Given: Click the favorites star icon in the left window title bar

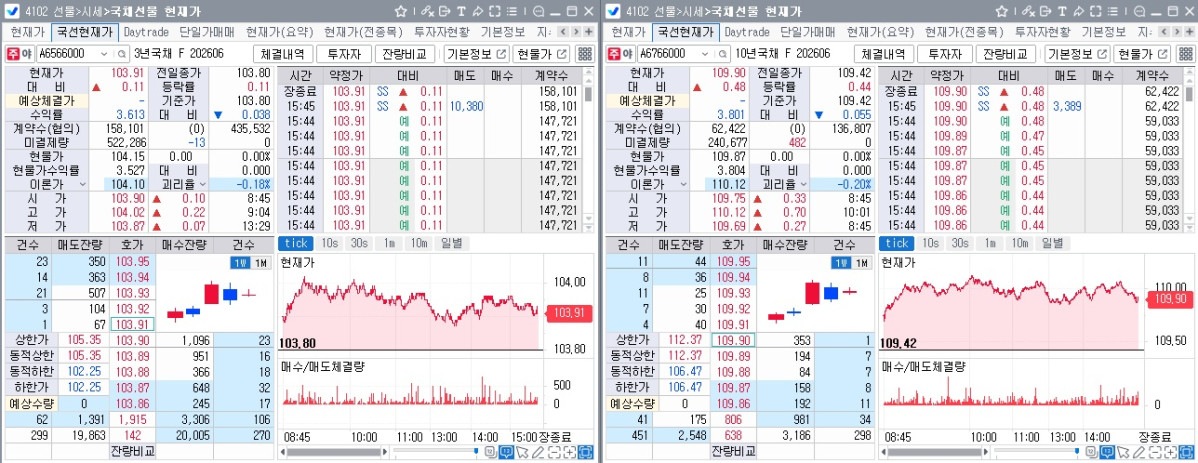Looking at the screenshot, I should [x=401, y=11].
